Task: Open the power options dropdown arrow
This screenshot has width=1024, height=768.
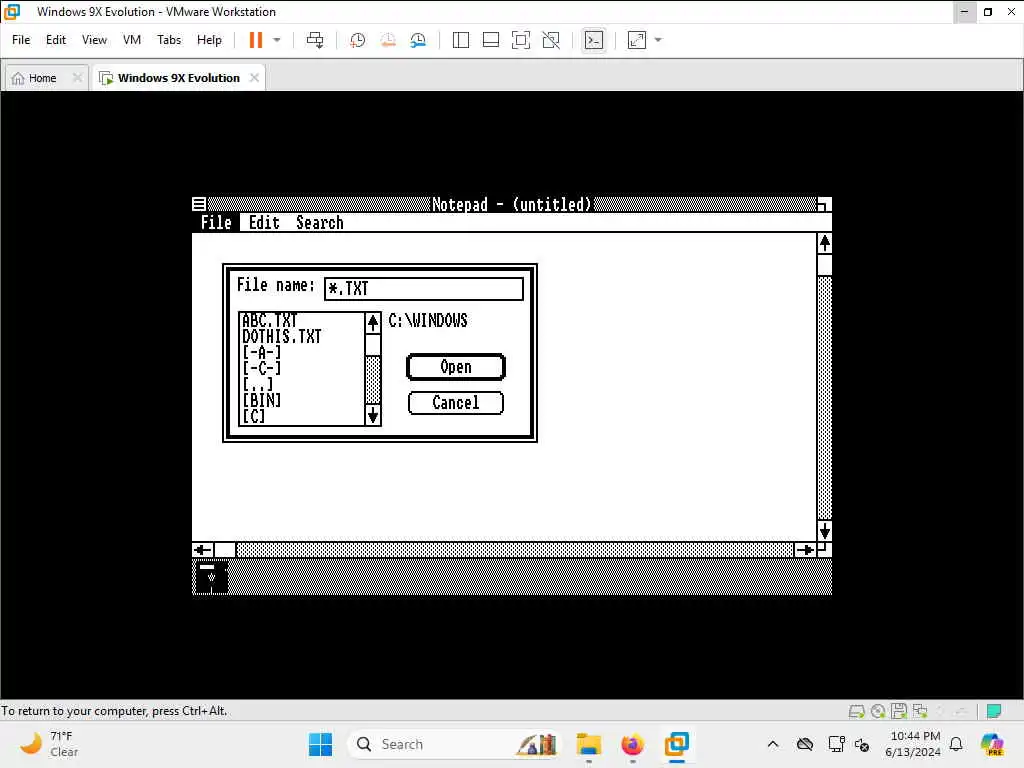Action: [x=277, y=40]
